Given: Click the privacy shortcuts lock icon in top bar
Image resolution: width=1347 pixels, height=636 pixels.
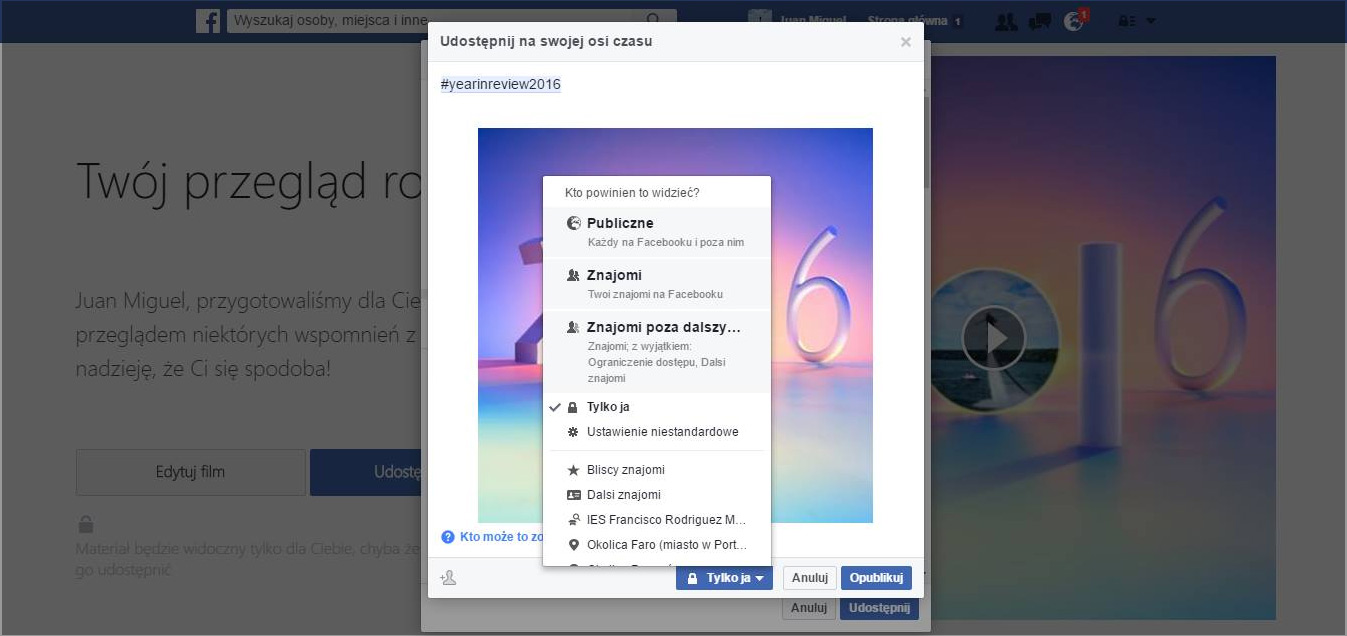Looking at the screenshot, I should point(1126,21).
